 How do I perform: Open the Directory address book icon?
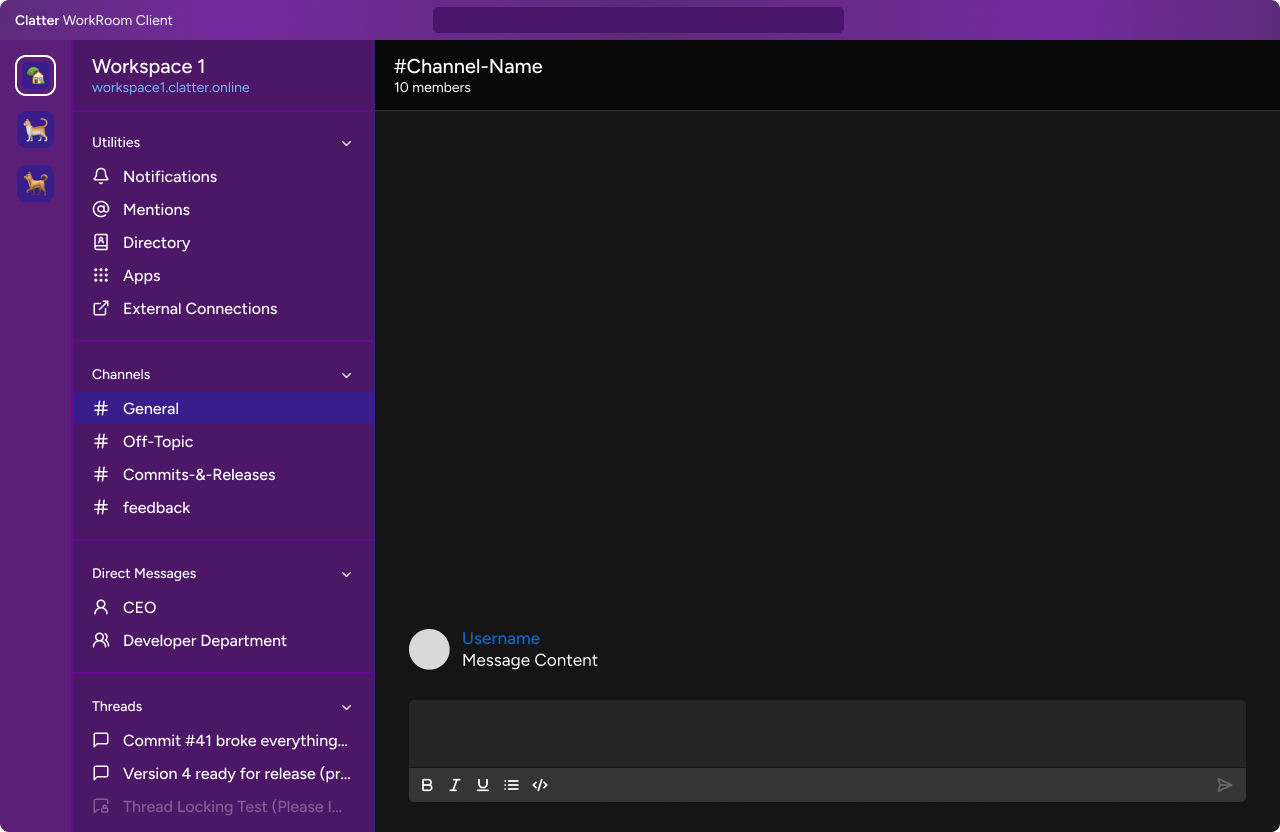[x=100, y=242]
